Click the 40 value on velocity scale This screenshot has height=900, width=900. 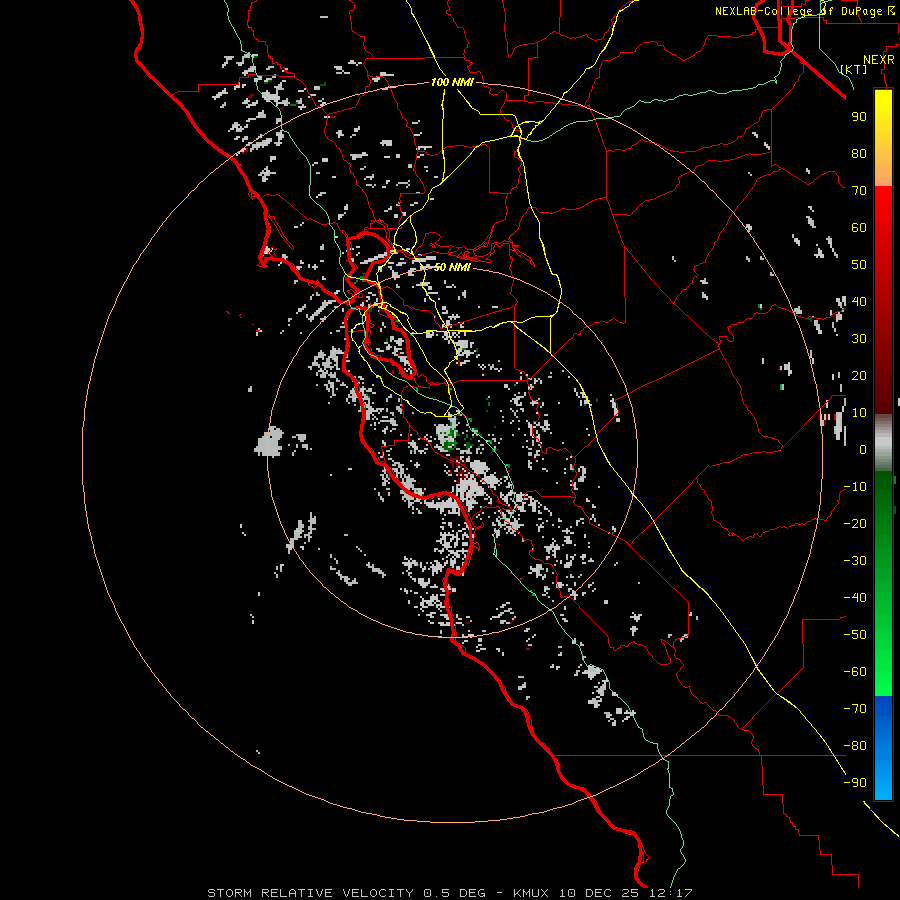click(x=859, y=301)
